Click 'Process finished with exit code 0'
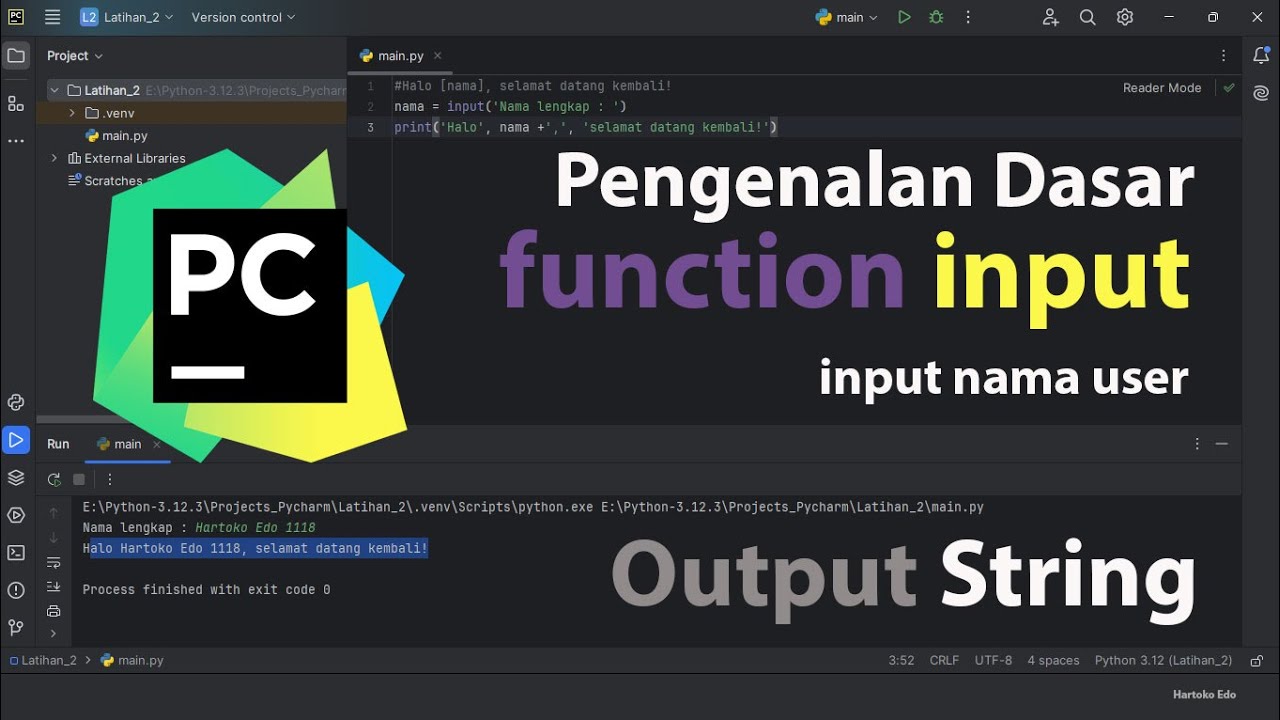The width and height of the screenshot is (1280, 720). coord(206,590)
